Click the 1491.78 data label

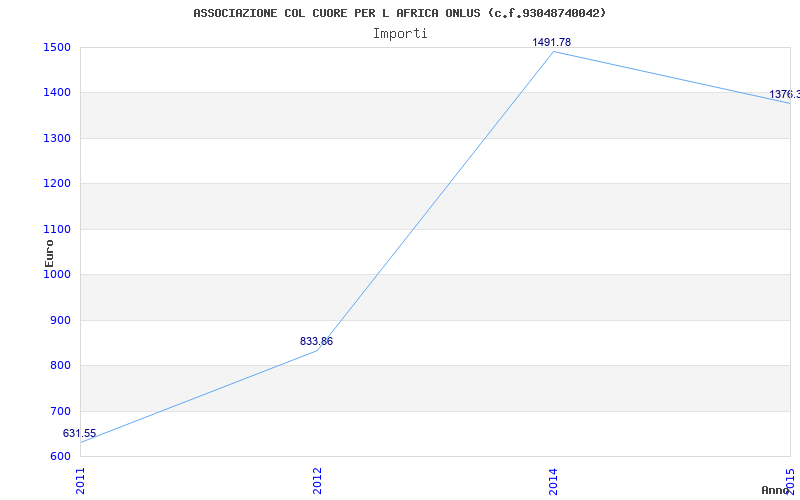(552, 42)
